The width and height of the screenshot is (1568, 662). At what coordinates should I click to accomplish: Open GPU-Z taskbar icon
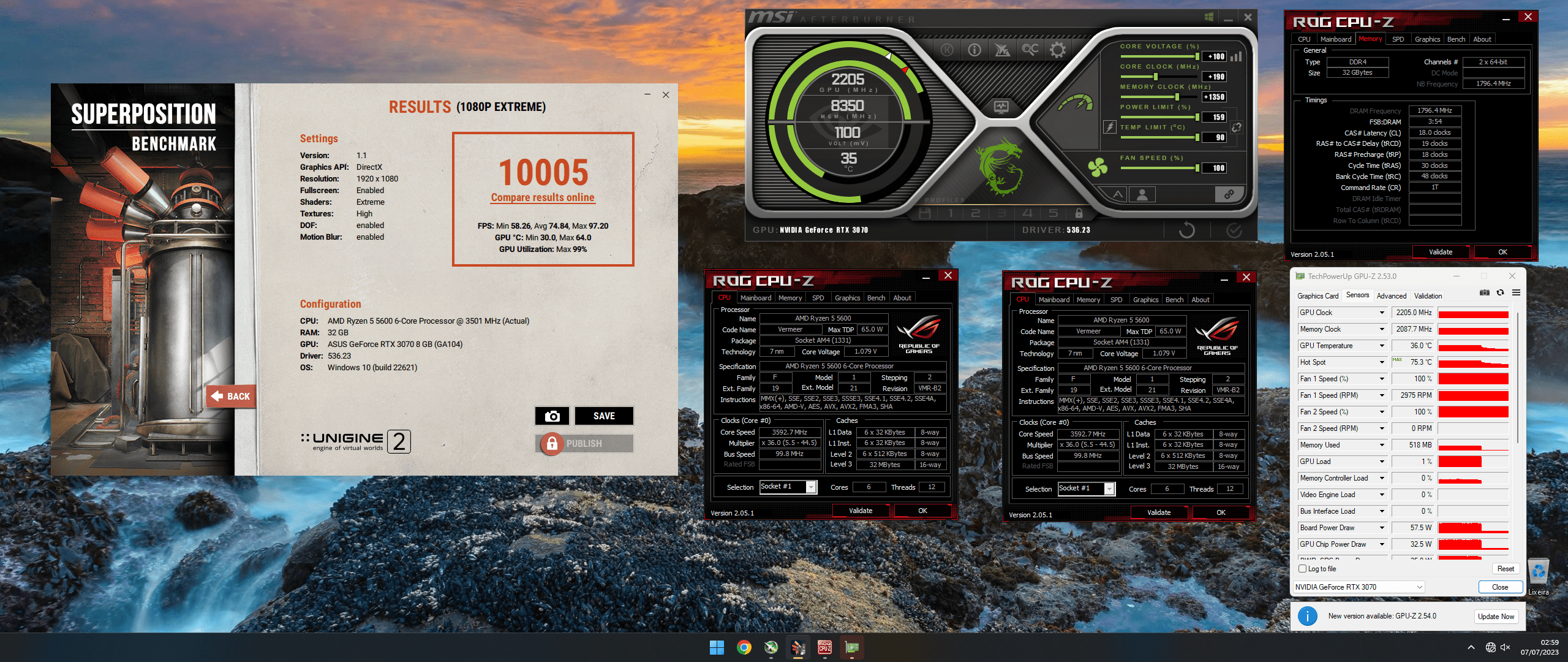click(x=852, y=647)
